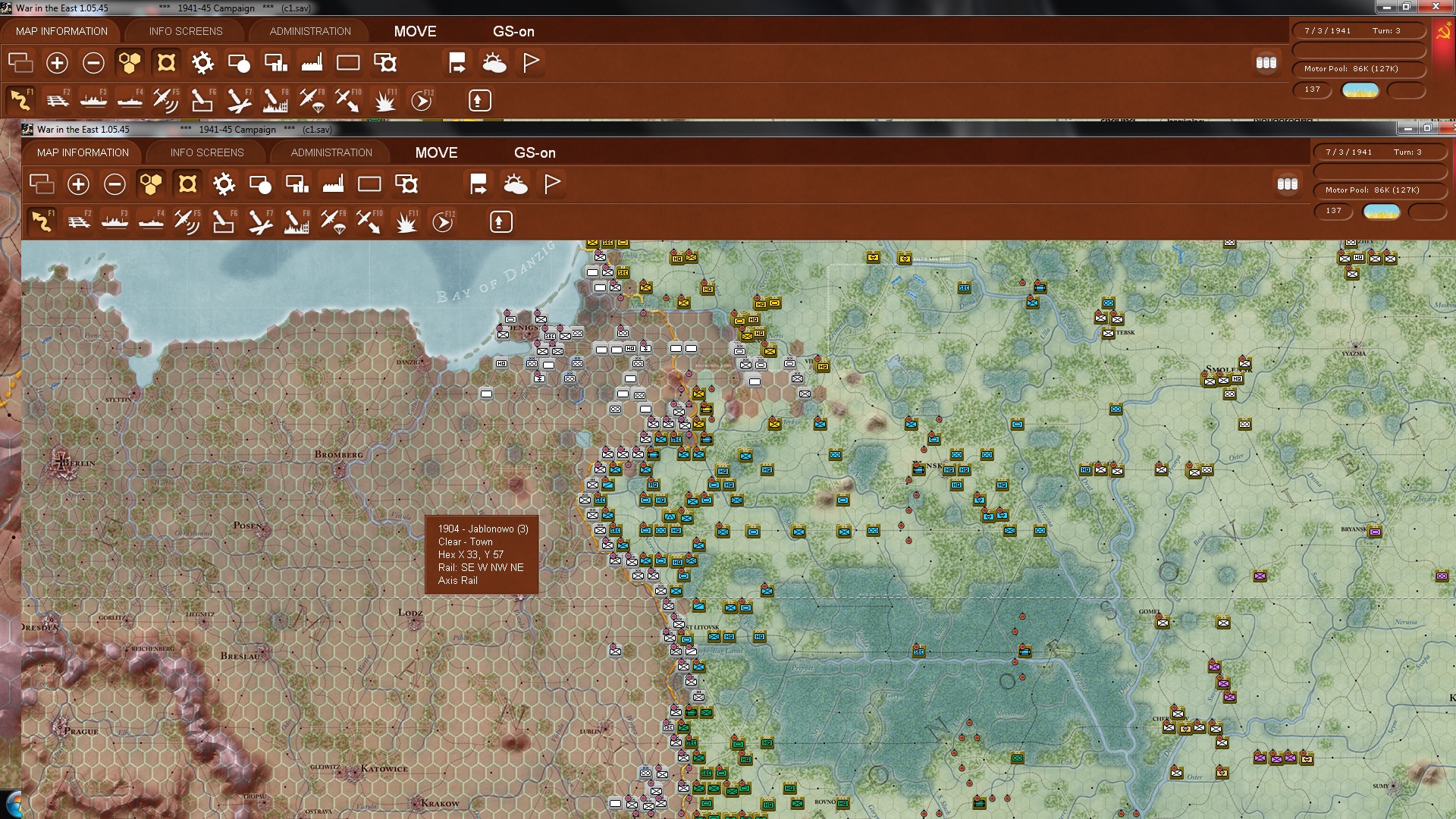
Task: Select F11 explosion icon in the front window
Action: tap(406, 221)
